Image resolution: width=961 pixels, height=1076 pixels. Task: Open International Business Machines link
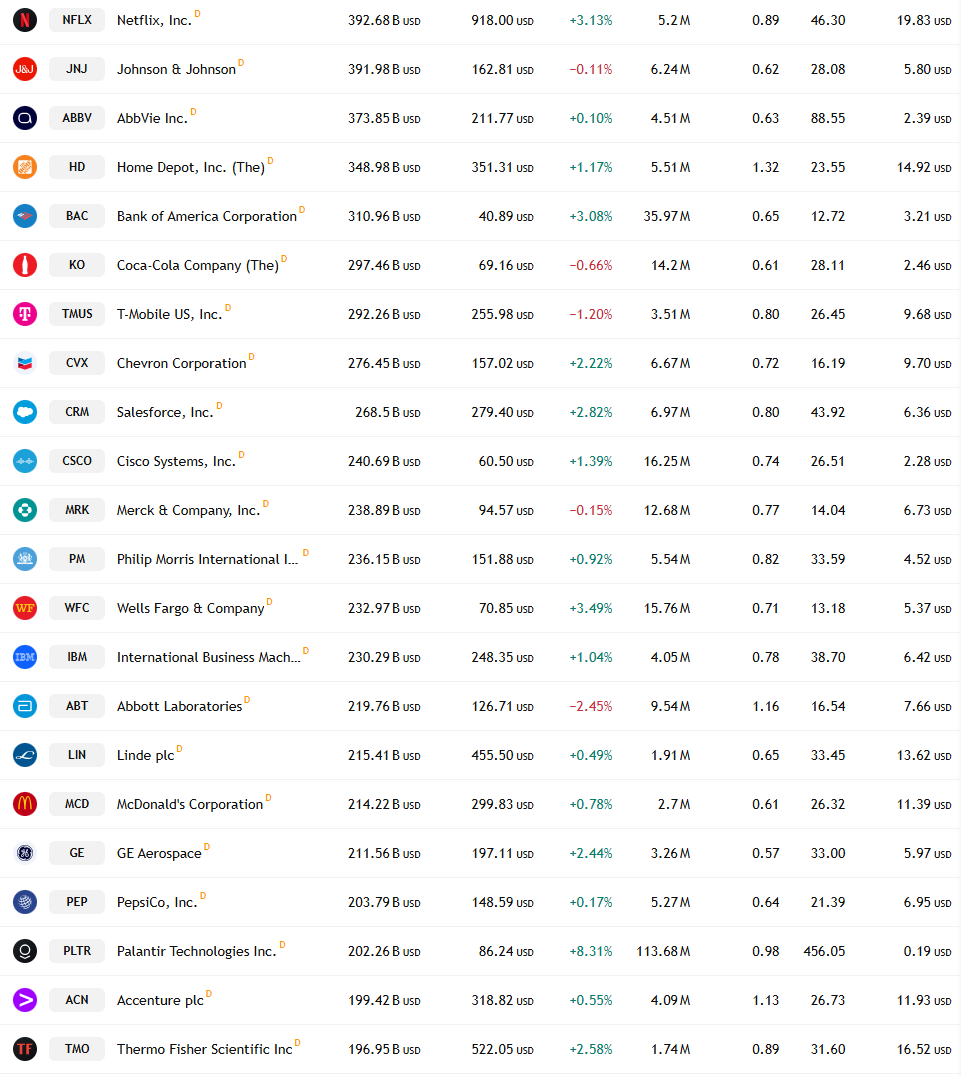(x=209, y=657)
